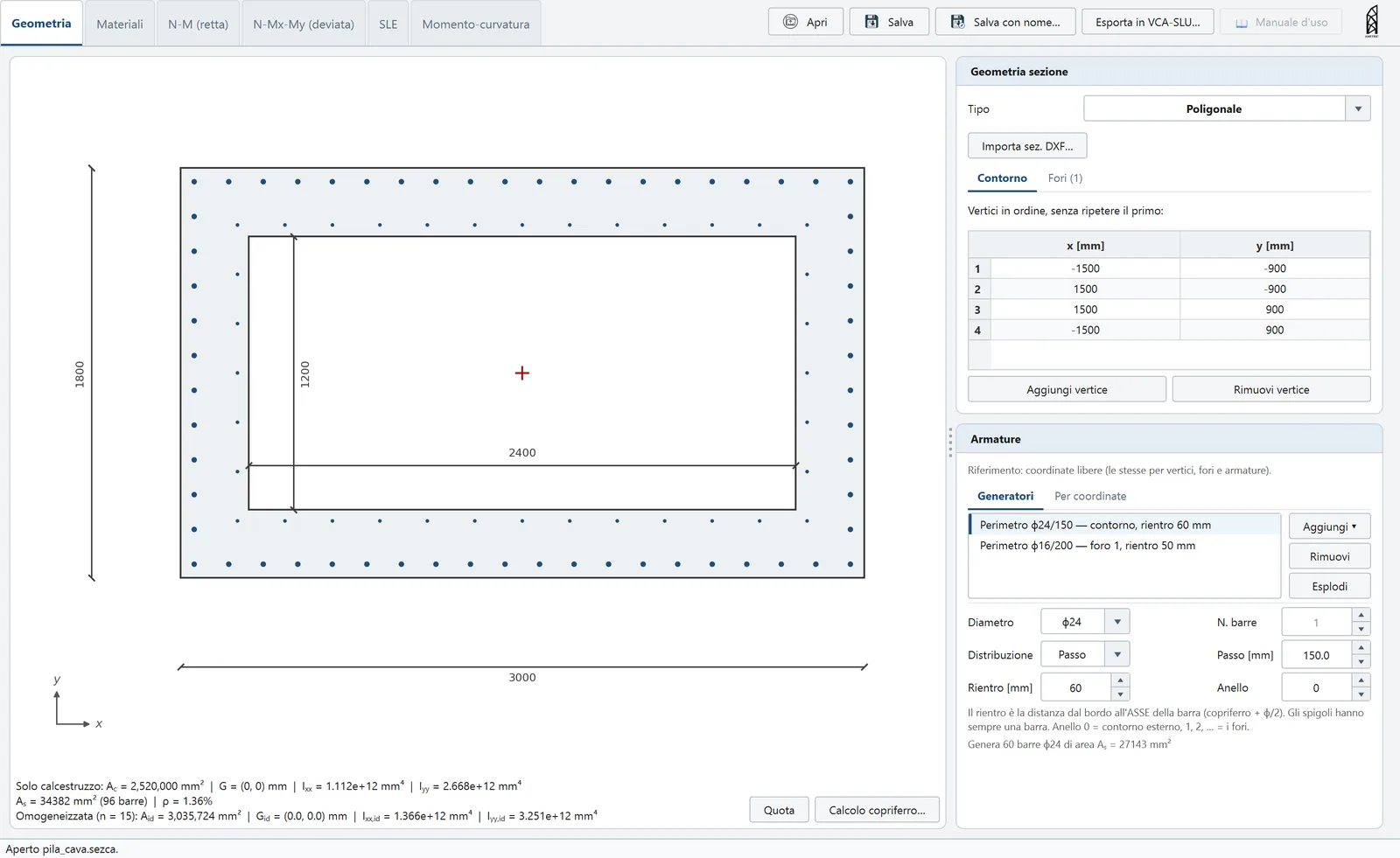Increase the Rientro [mm] value with up arrow
The width and height of the screenshot is (1400, 858).
(1120, 680)
